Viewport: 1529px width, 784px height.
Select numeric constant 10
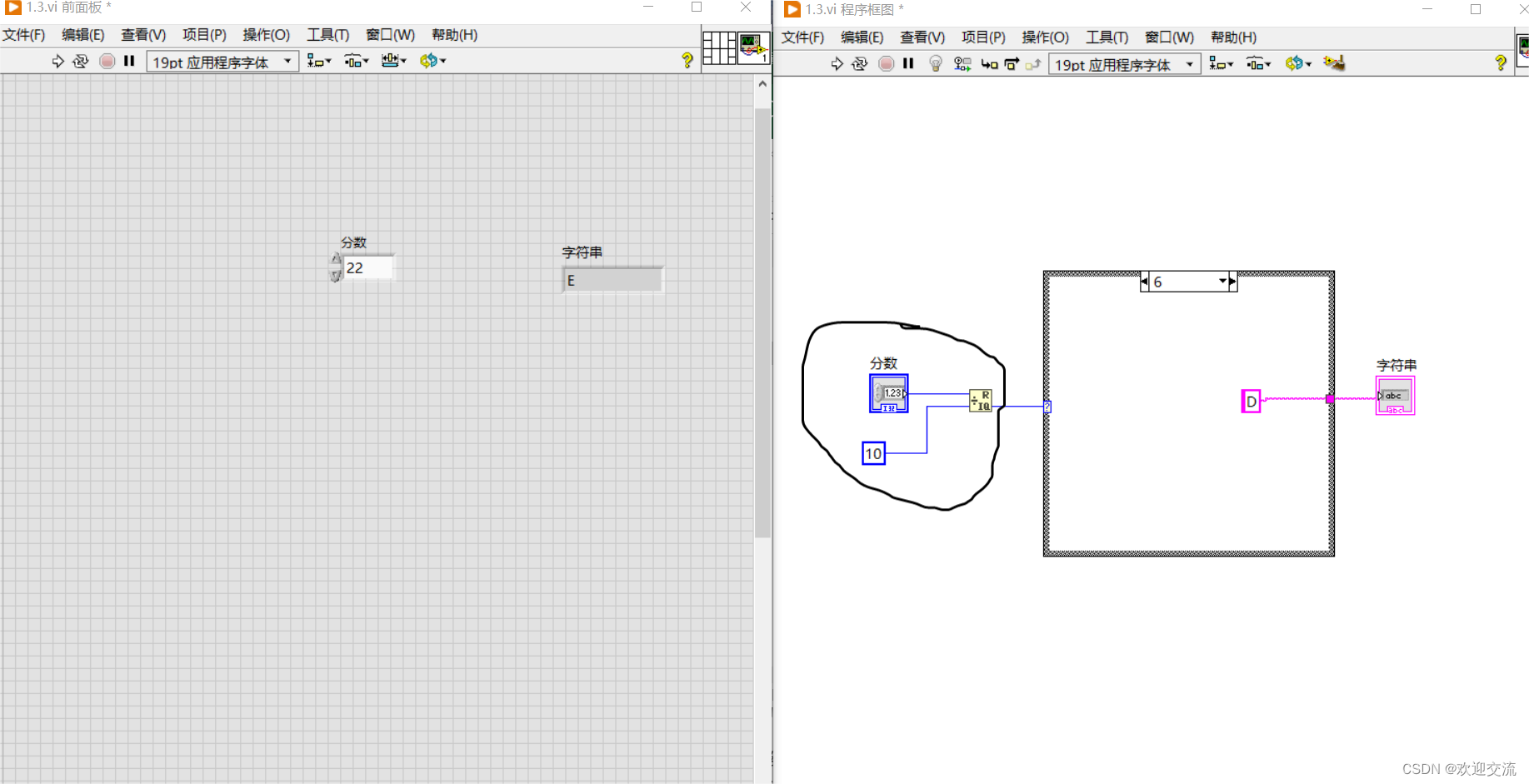[873, 453]
